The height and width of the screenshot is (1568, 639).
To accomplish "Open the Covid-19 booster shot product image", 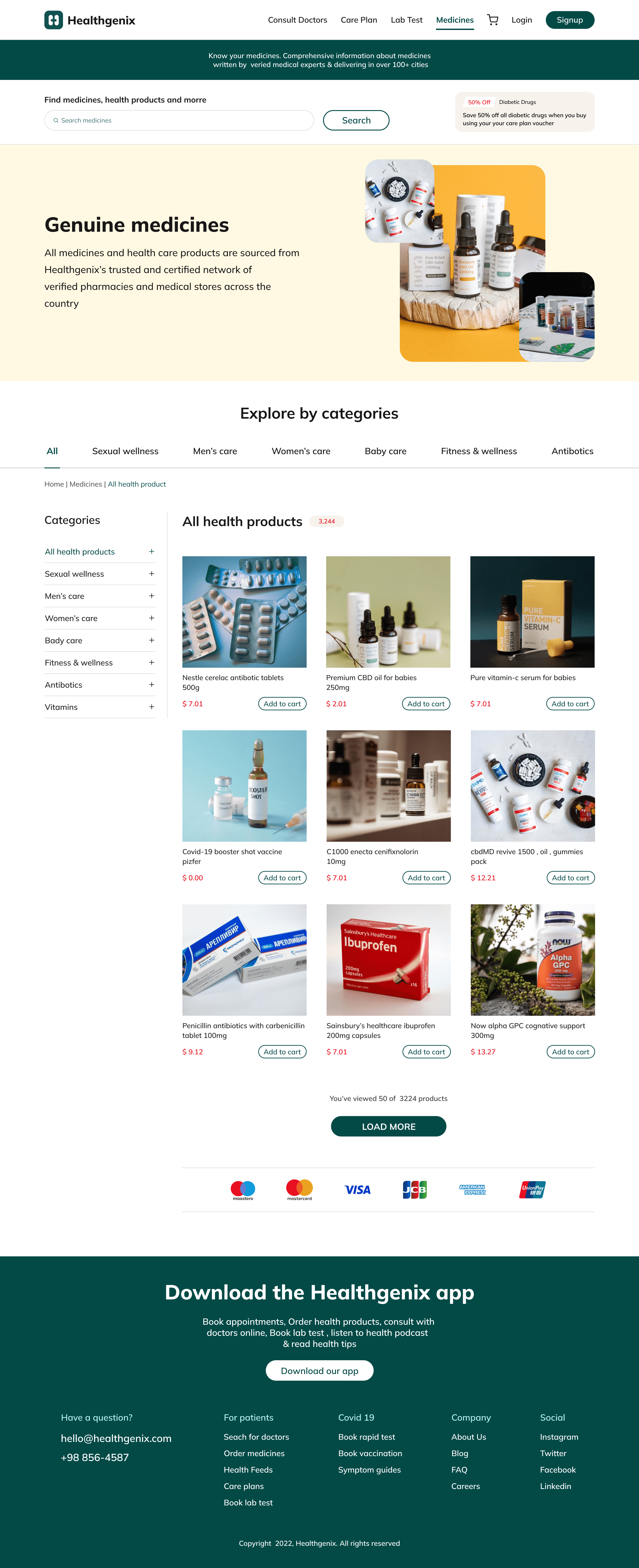I will pyautogui.click(x=244, y=786).
